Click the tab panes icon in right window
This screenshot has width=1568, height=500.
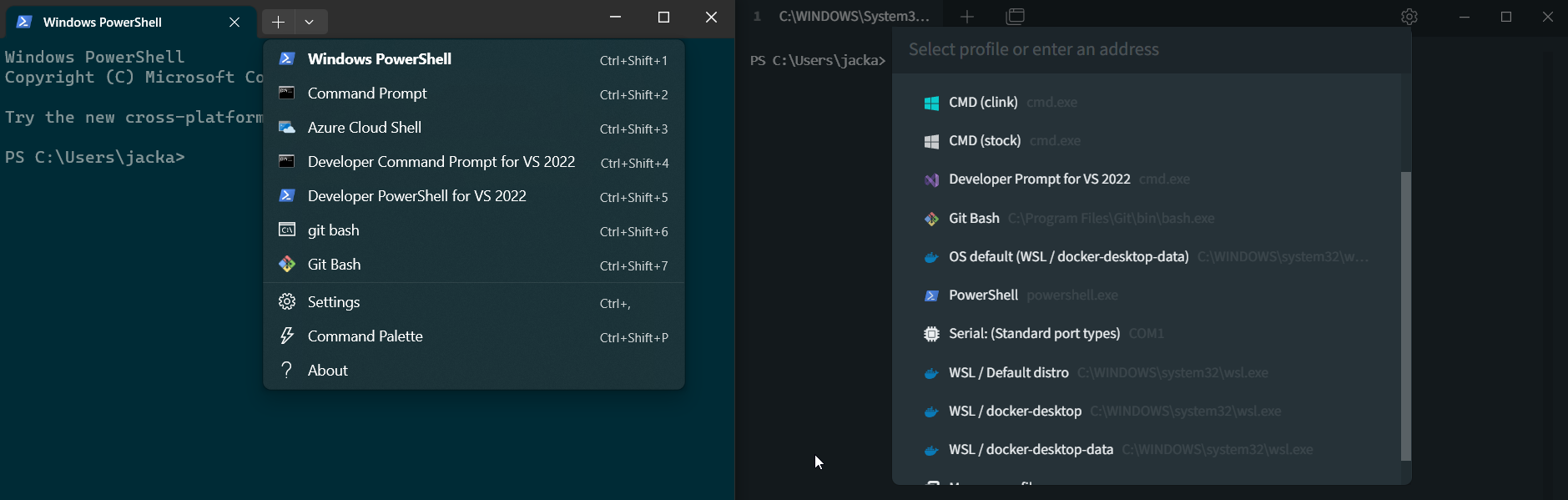point(1016,17)
